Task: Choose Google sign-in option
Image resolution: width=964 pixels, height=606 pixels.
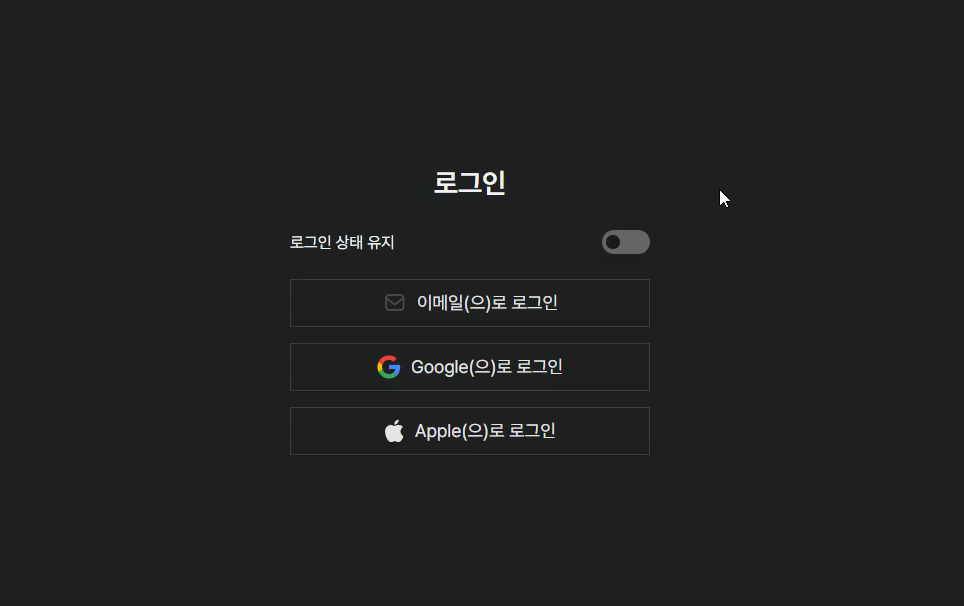Action: click(x=470, y=367)
